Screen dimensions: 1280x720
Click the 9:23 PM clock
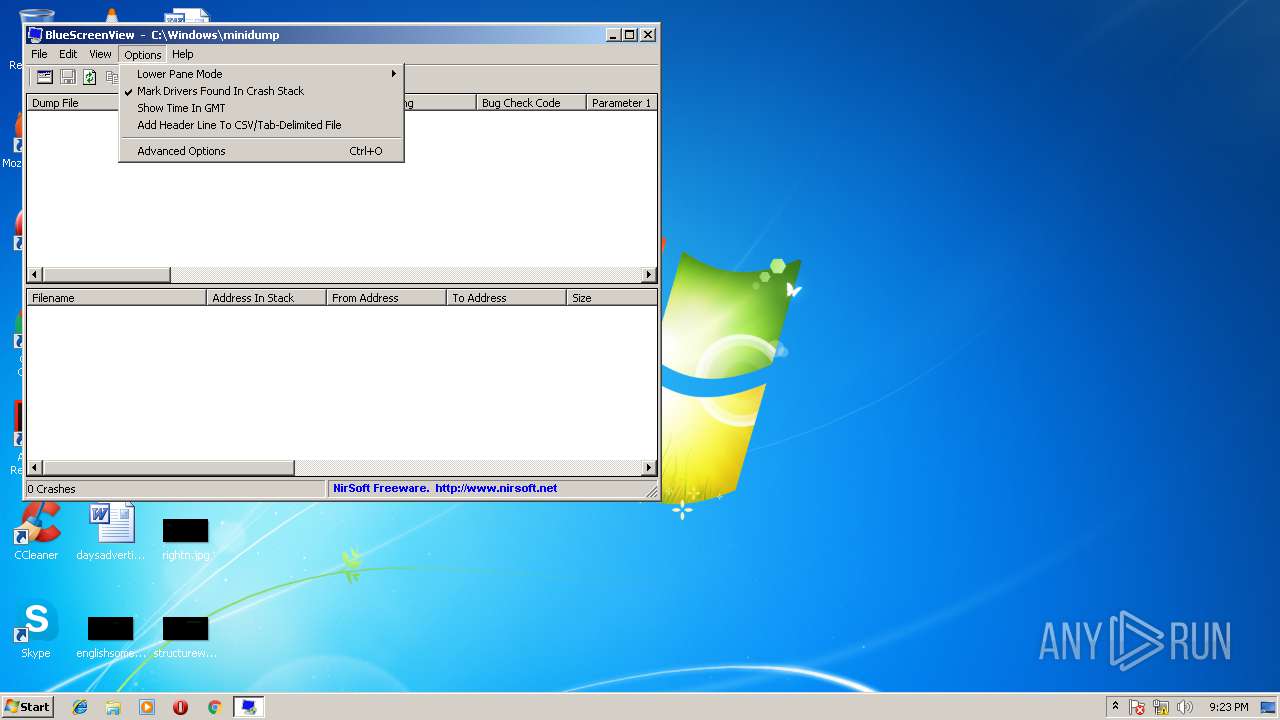[x=1228, y=707]
